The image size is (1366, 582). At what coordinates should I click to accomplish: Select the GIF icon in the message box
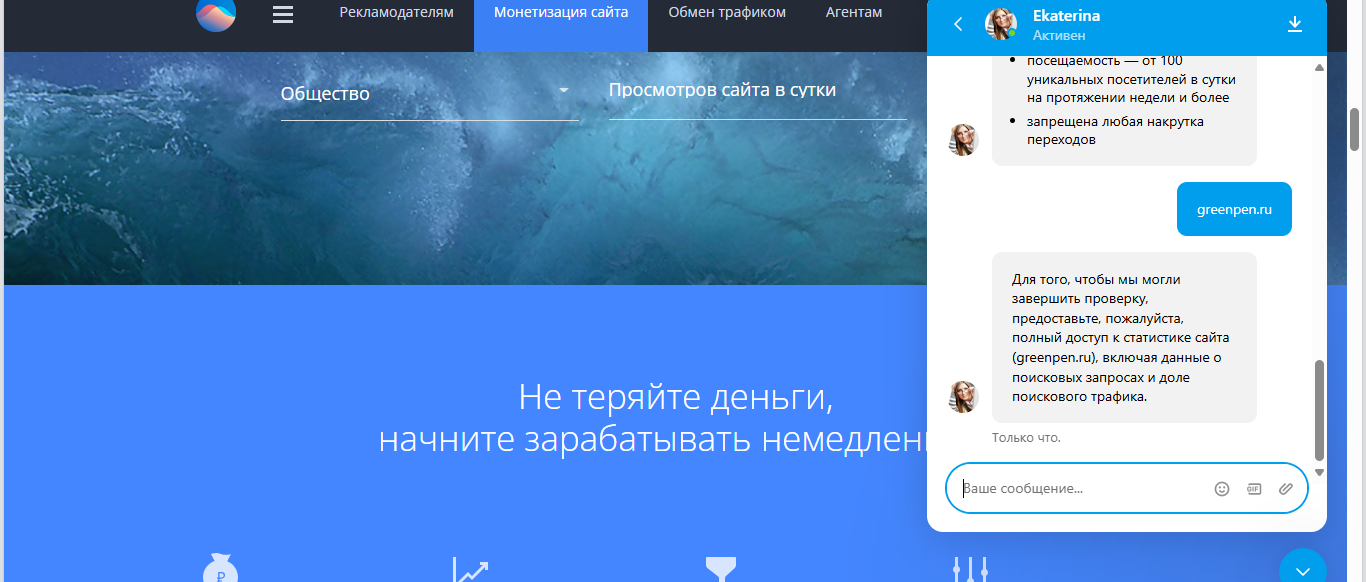click(x=1252, y=488)
